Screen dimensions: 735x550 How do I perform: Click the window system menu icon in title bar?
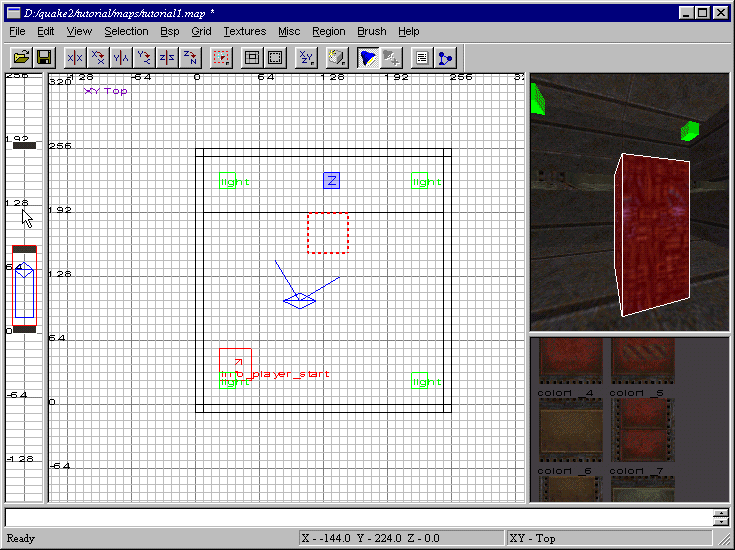(14, 13)
